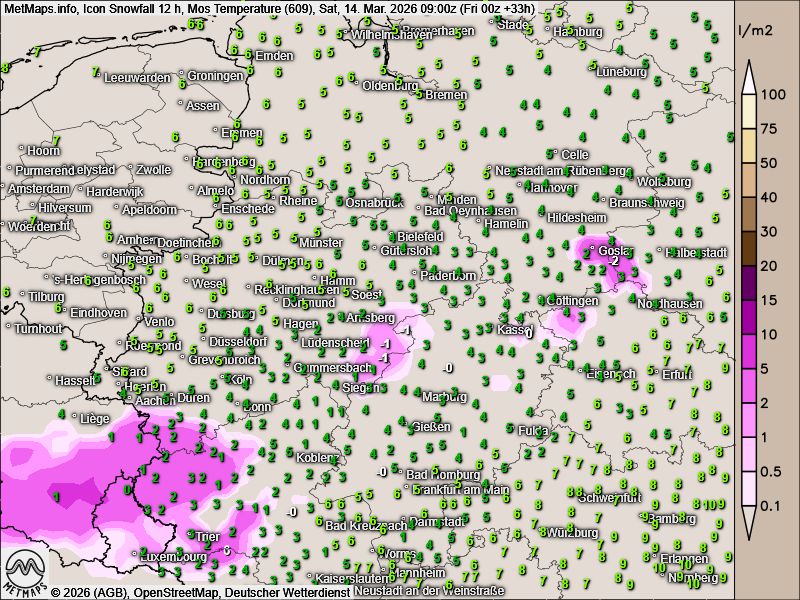Click the Groningen city label

(215, 76)
